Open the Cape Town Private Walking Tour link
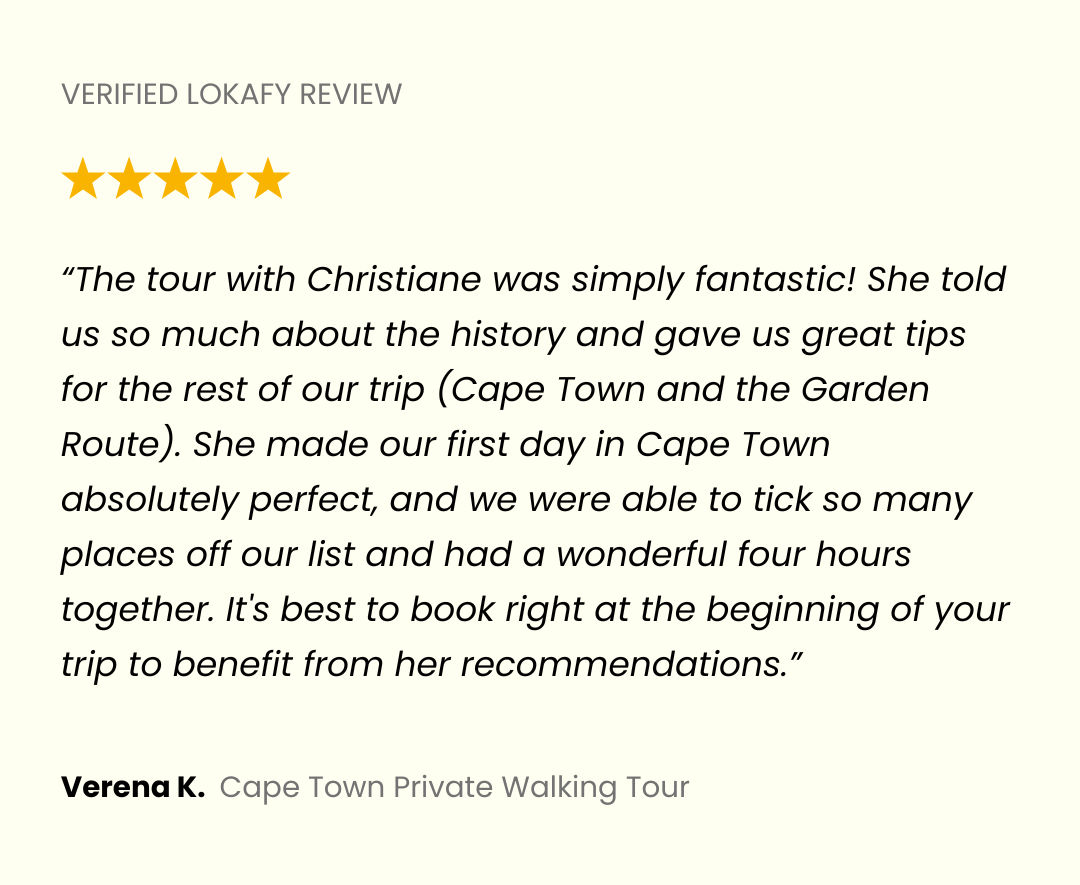Viewport: 1080px width, 885px height. (454, 787)
